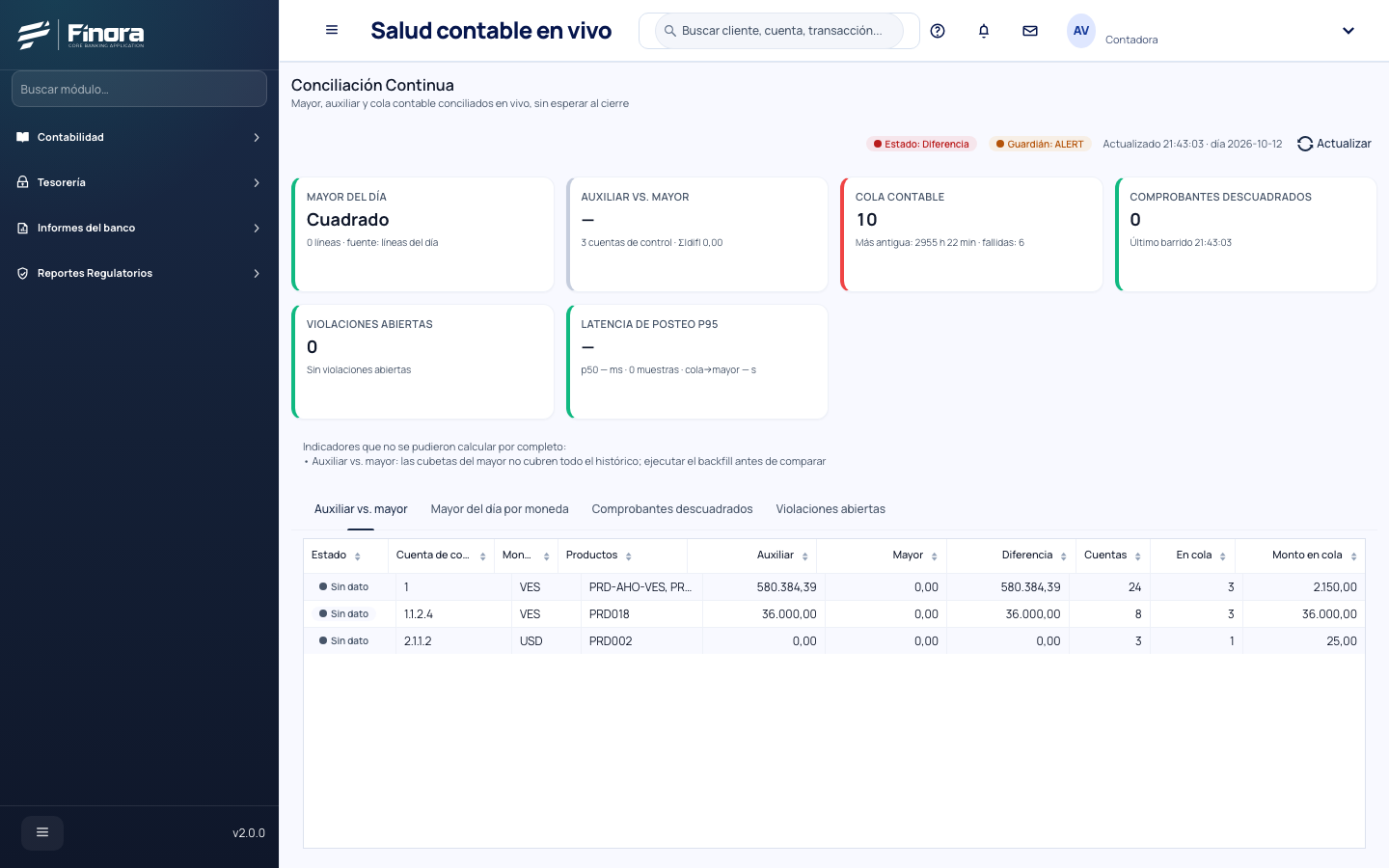1389x868 pixels.
Task: Click the Comprobantes descuadrados summary card
Action: (x=1246, y=234)
